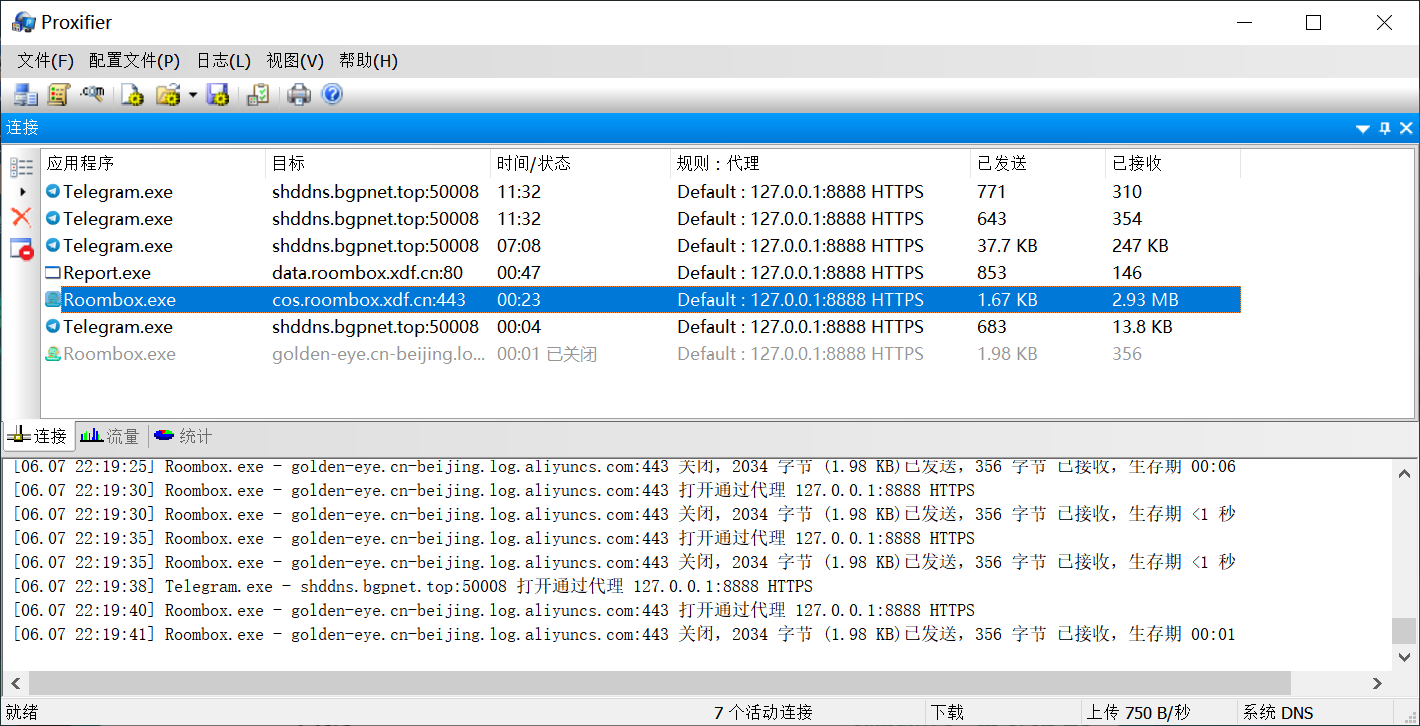Switch to the 统计 tab
Screen dimensions: 1420x726
pos(183,436)
